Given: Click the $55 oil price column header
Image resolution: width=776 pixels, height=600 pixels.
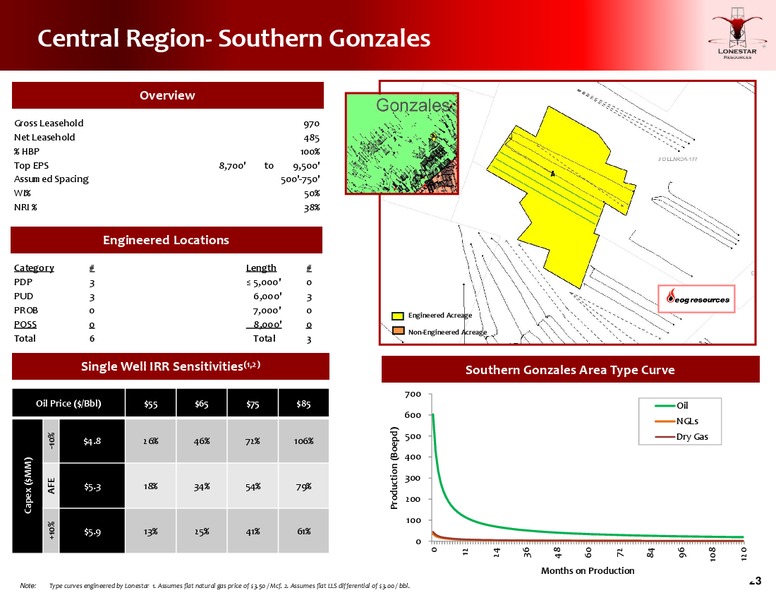Looking at the screenshot, I should (151, 403).
